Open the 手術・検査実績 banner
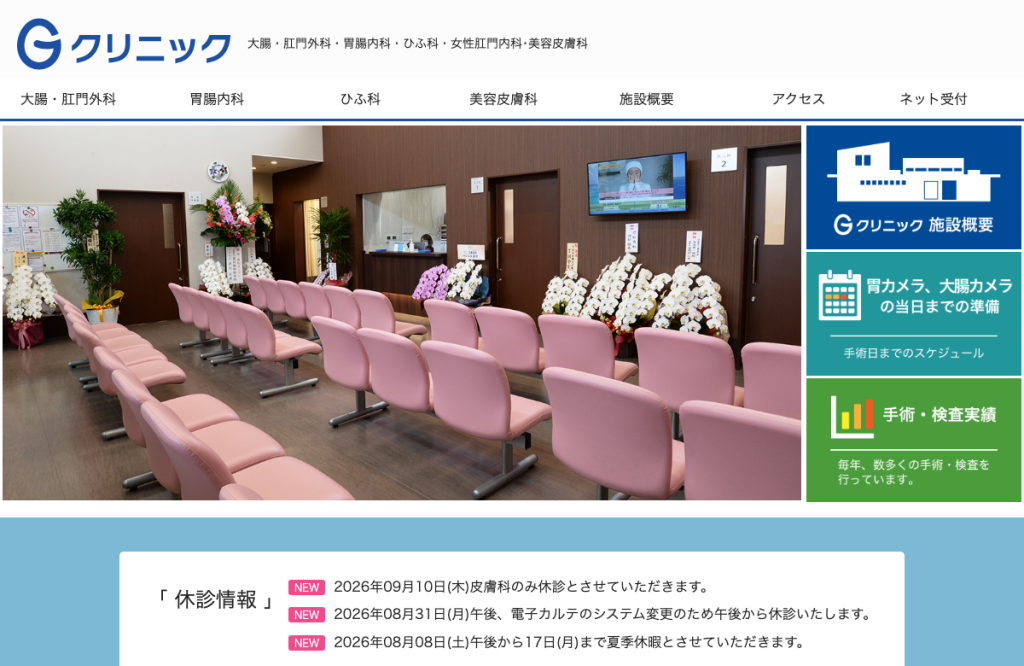The width and height of the screenshot is (1024, 666). pyautogui.click(x=914, y=440)
